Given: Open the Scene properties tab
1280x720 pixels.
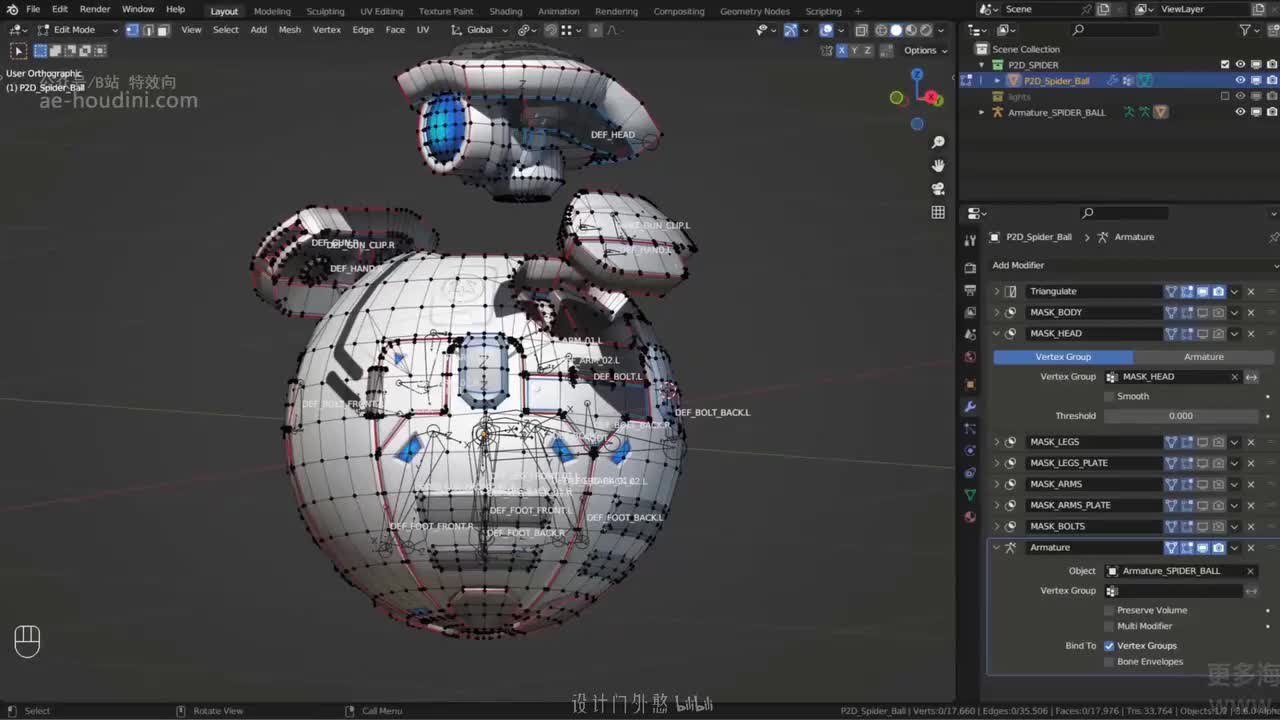Looking at the screenshot, I should (970, 334).
